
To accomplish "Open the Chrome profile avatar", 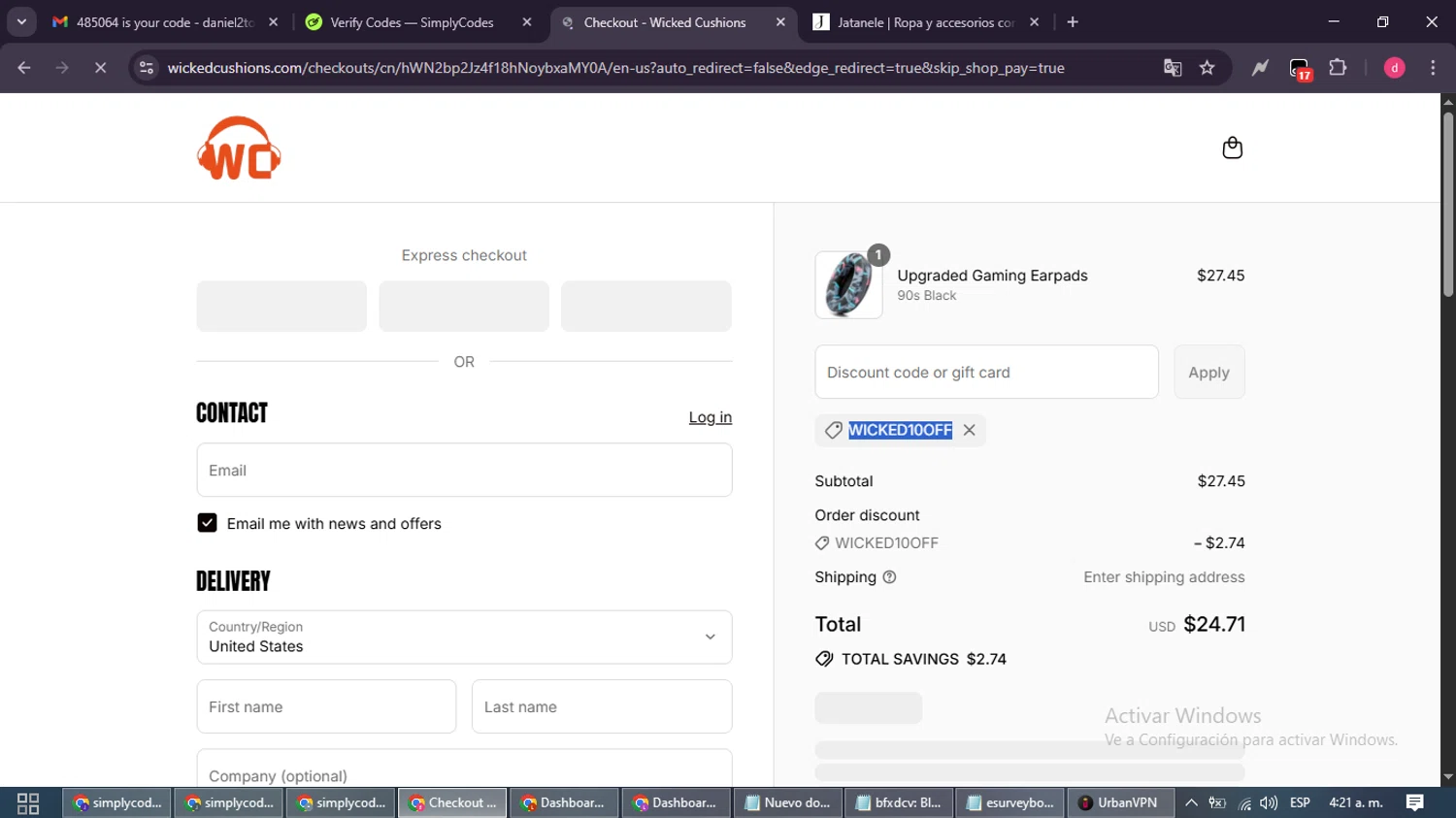I will (1394, 68).
